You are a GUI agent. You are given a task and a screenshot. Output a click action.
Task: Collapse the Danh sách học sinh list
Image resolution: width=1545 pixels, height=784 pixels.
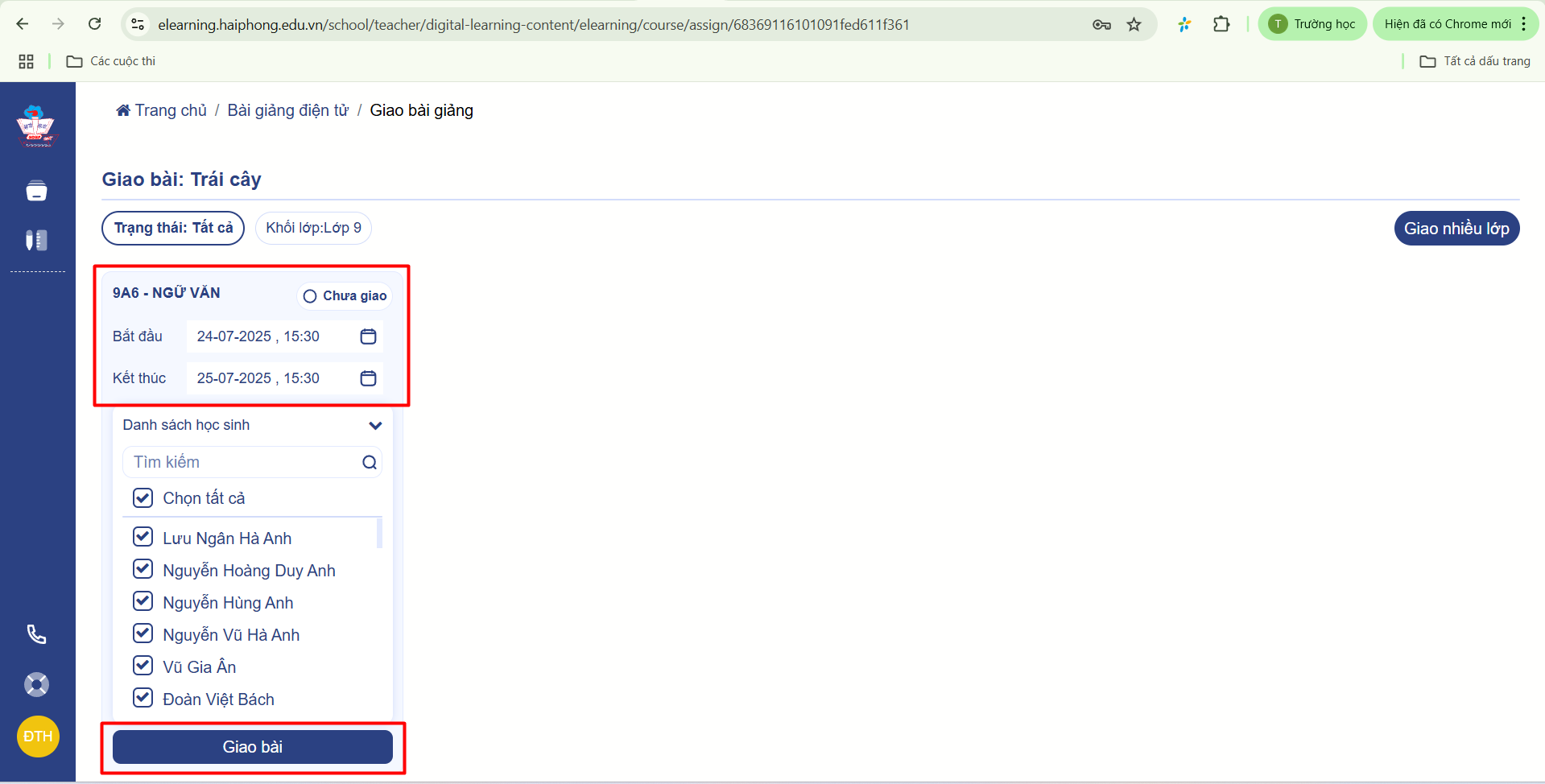(x=375, y=425)
